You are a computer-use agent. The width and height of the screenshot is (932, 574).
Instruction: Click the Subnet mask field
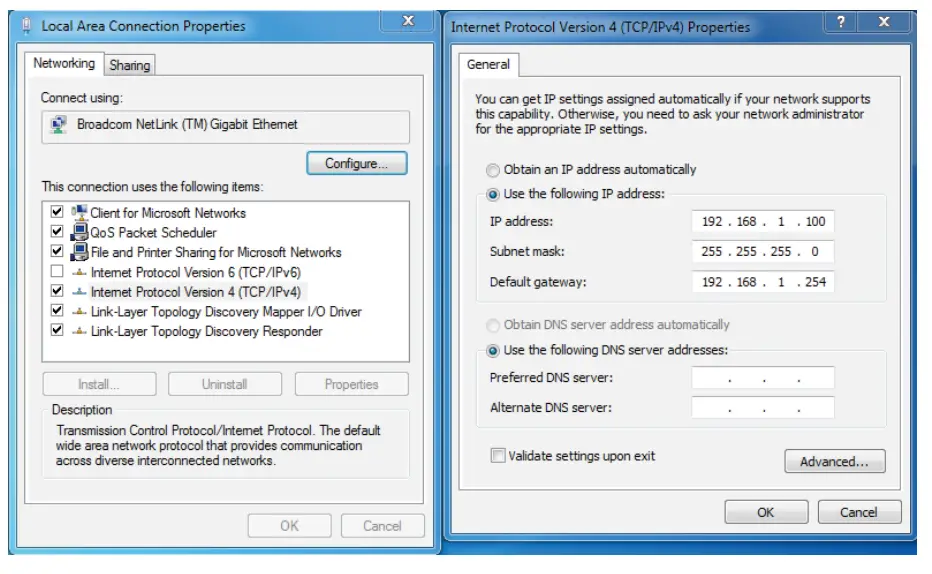(763, 251)
